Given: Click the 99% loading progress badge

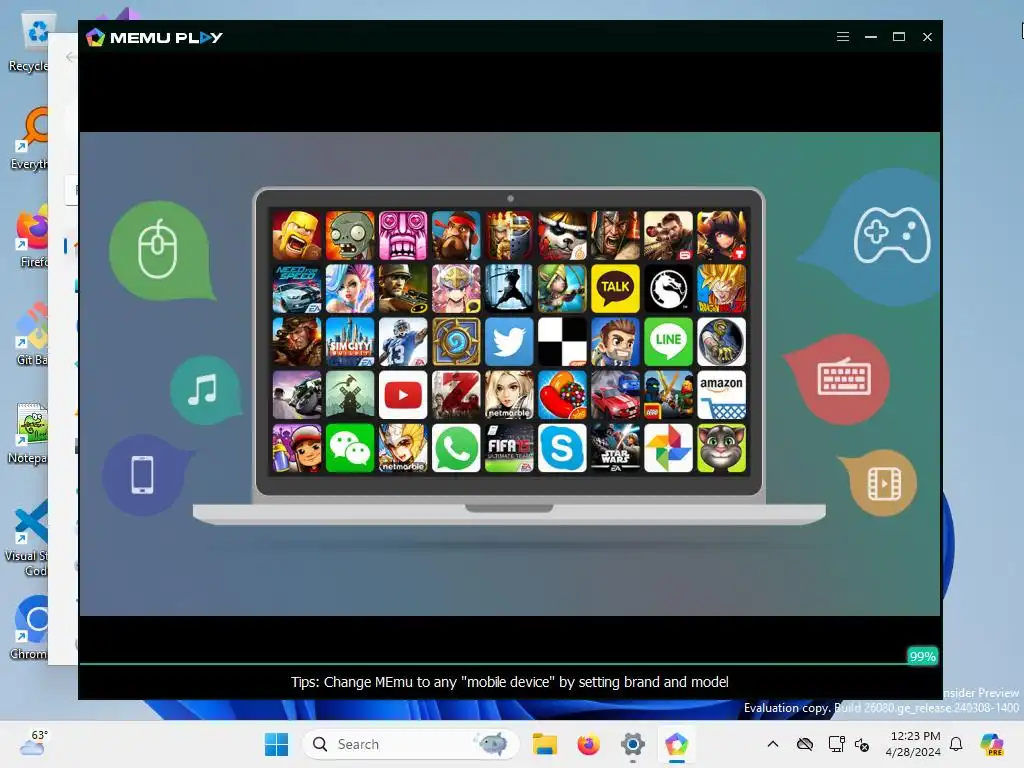Looking at the screenshot, I should click(x=922, y=656).
